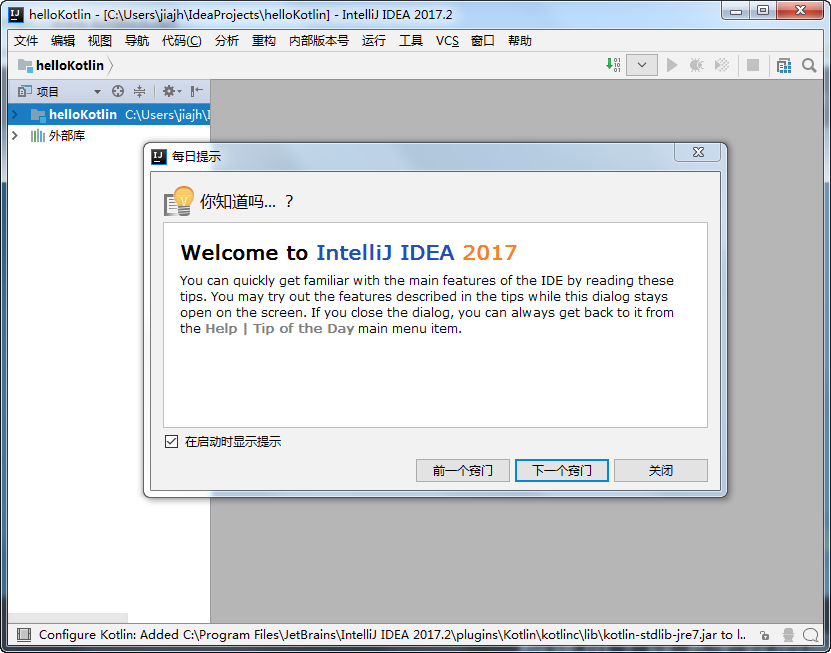Click the Hector inspector icon in status bar

(x=788, y=634)
